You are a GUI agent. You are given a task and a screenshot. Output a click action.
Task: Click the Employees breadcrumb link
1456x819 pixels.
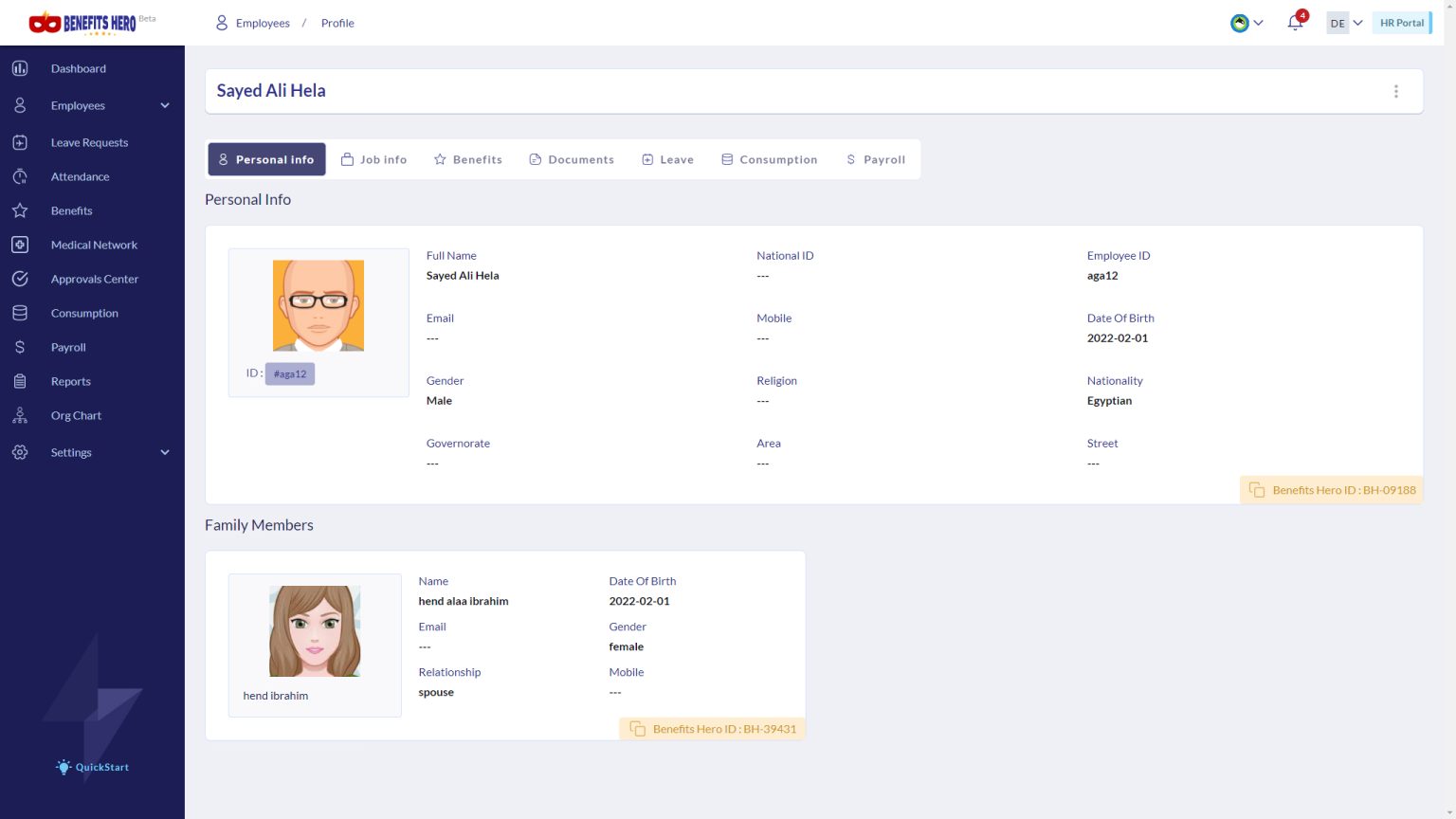pos(263,23)
